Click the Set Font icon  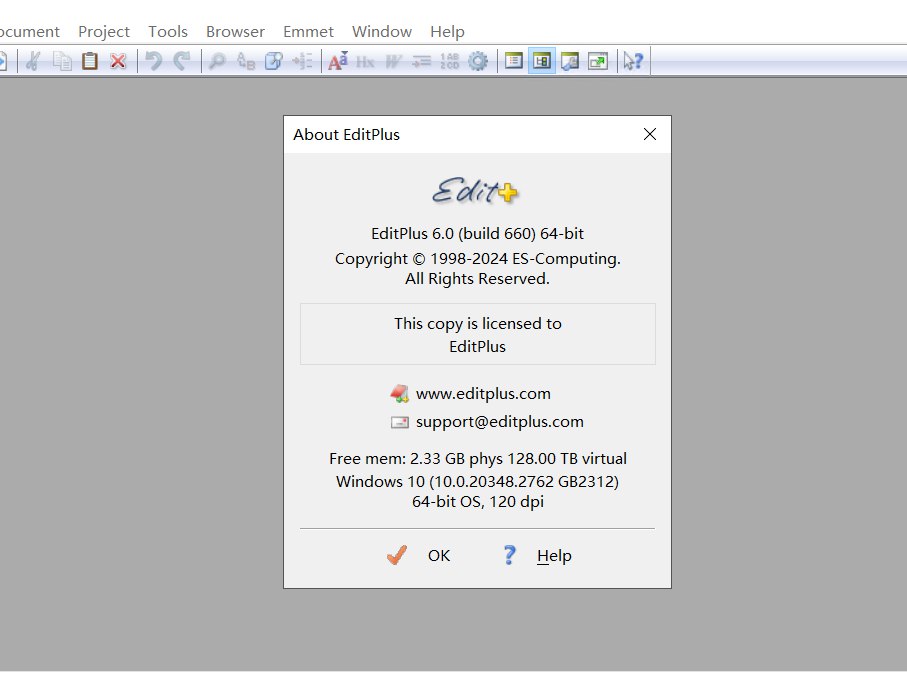pos(338,61)
